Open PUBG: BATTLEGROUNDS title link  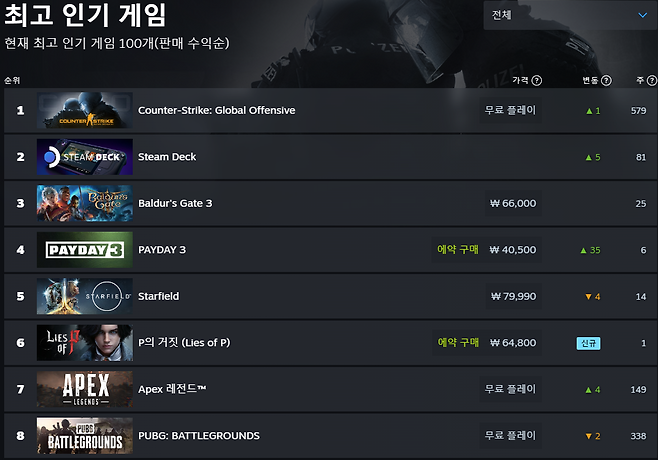point(199,436)
